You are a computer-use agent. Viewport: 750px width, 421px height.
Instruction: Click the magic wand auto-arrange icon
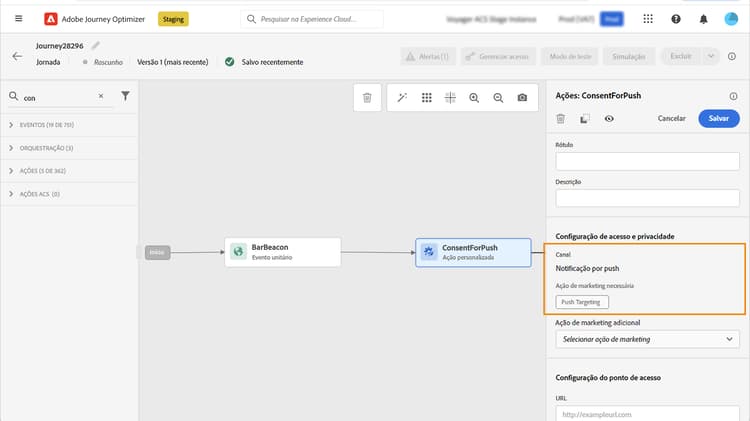coord(402,97)
